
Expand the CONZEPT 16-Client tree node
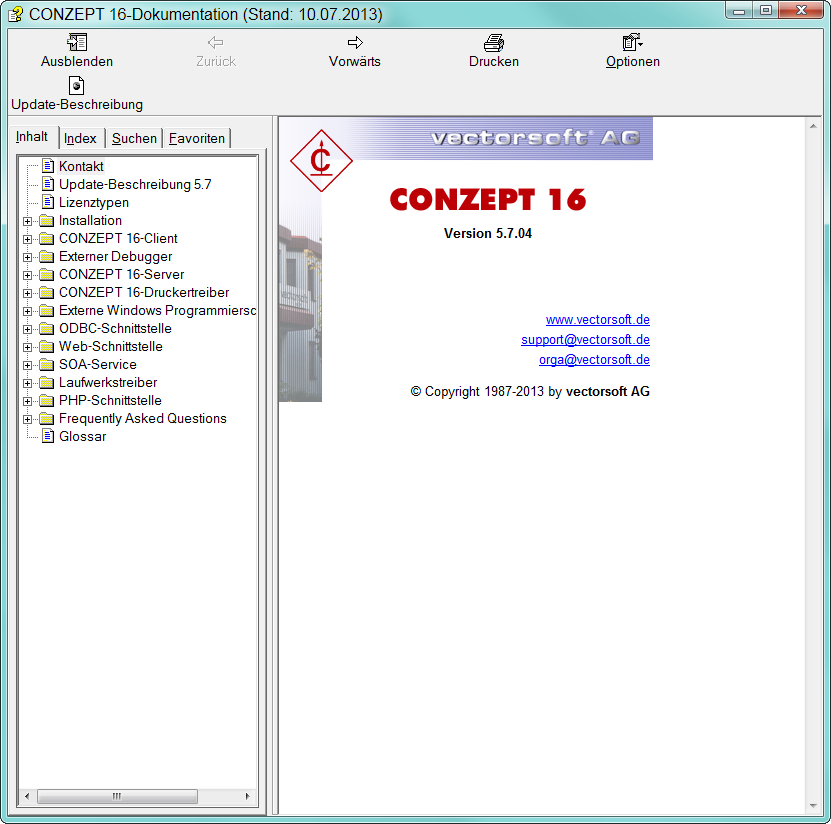click(x=27, y=239)
